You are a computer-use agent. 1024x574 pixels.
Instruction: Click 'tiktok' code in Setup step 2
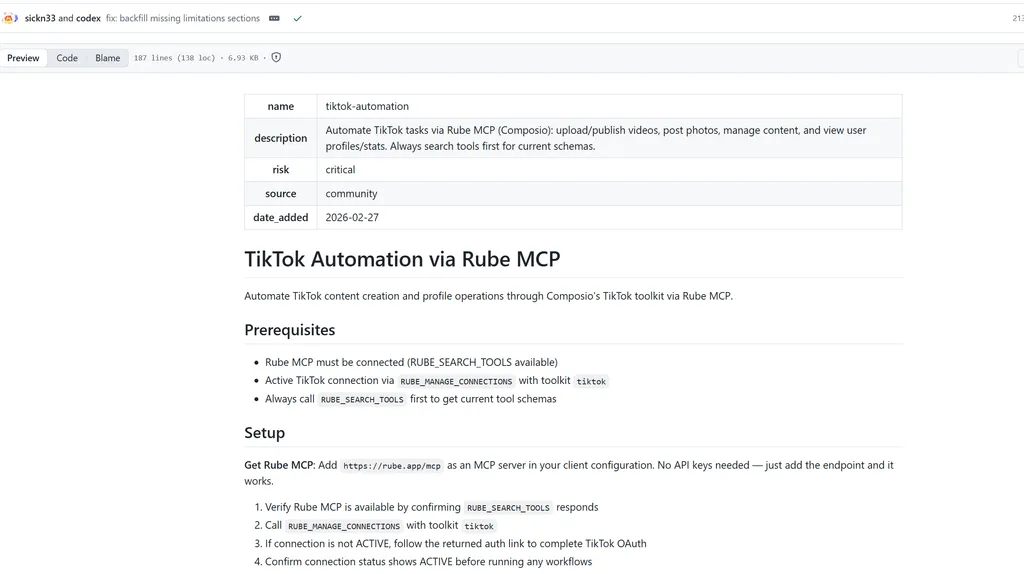(x=479, y=526)
